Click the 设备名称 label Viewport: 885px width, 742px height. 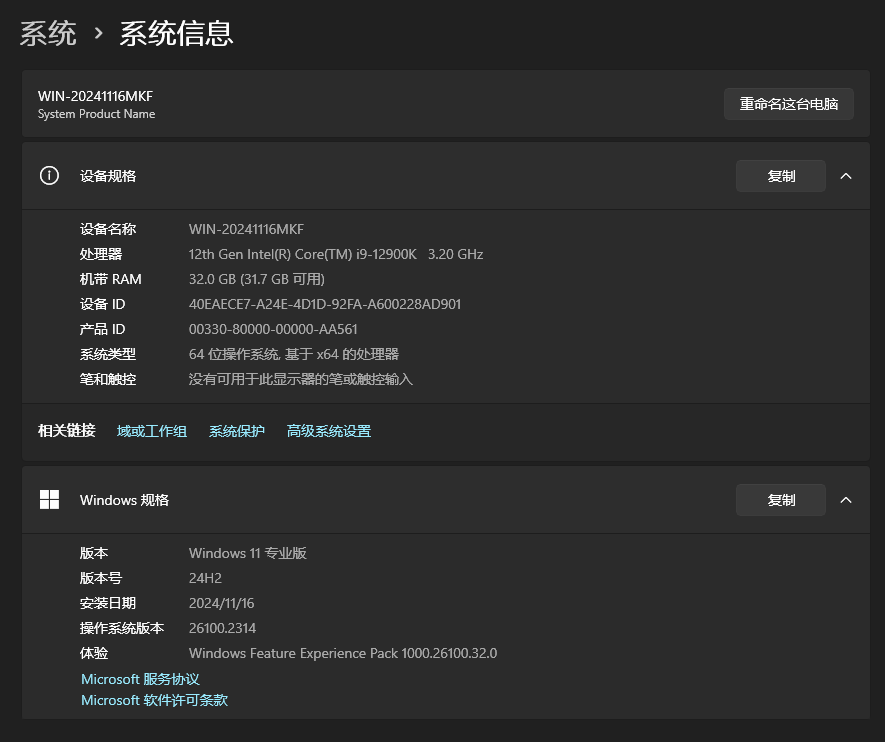[108, 229]
